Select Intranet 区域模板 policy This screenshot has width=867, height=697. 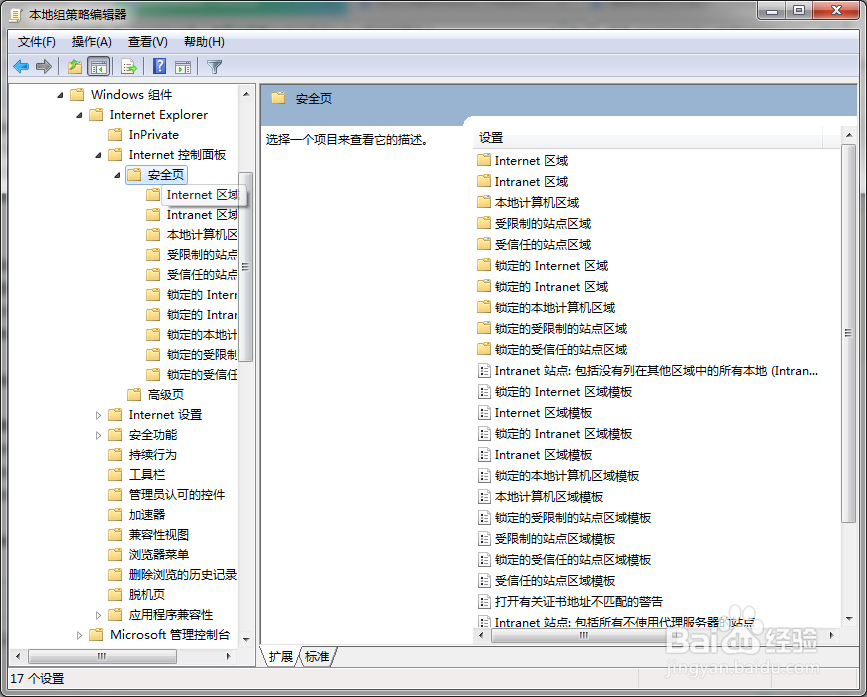pos(544,454)
